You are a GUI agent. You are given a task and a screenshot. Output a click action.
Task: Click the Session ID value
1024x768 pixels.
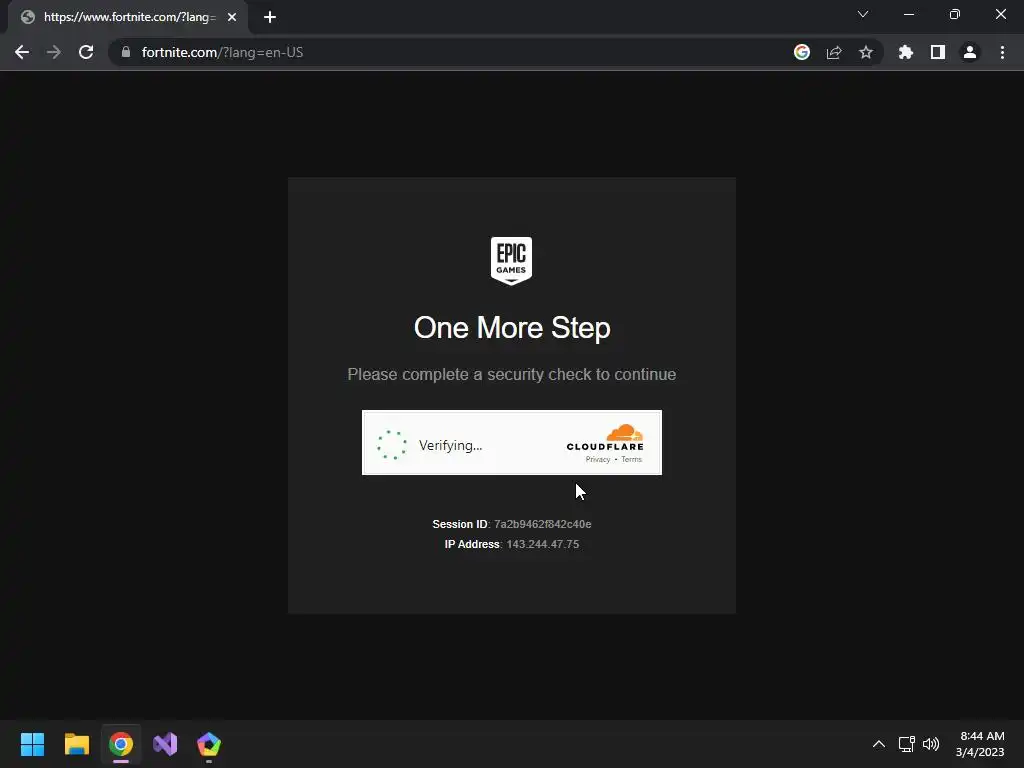(x=543, y=524)
